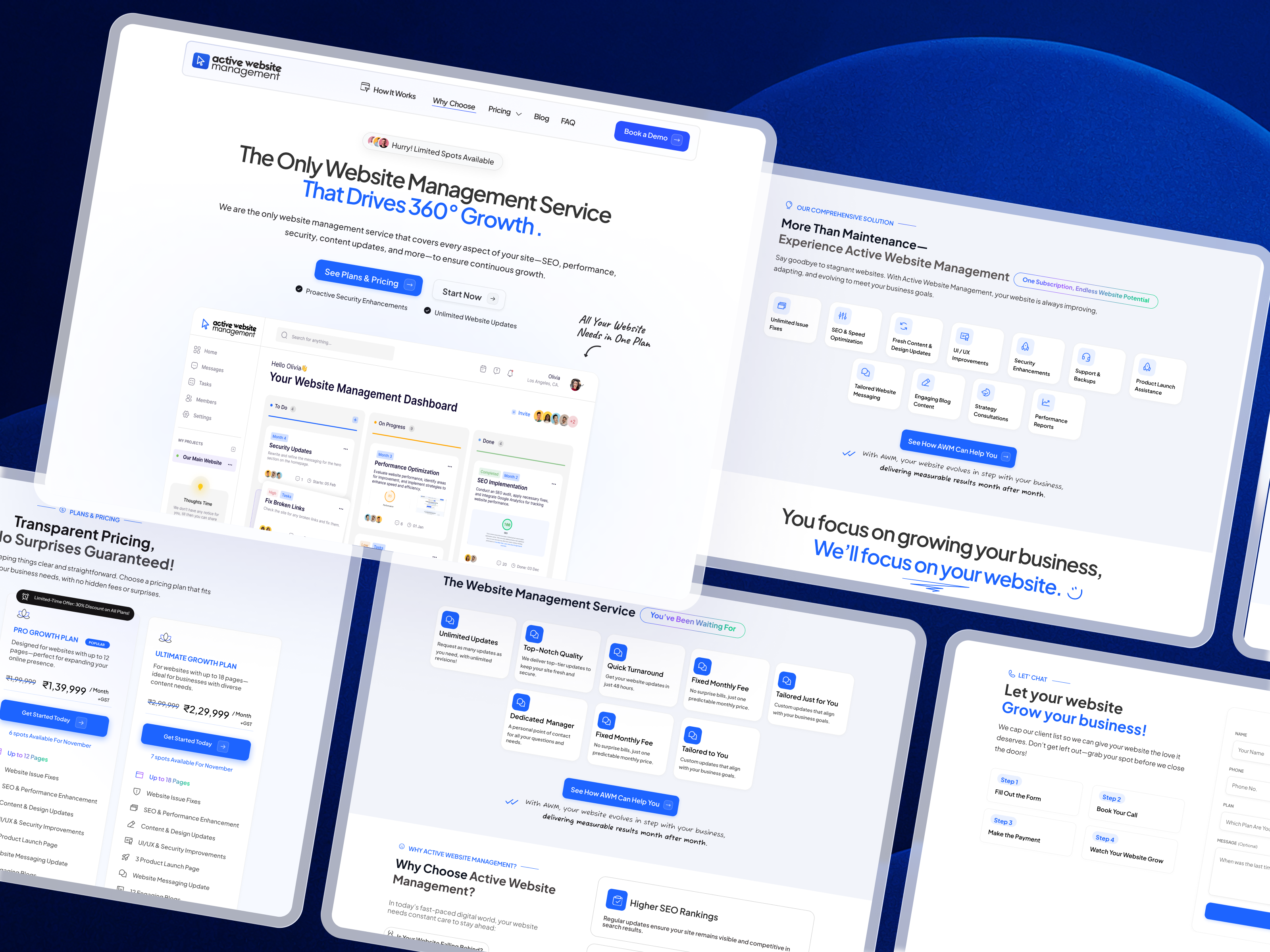Click the Performance Optimization card title

tap(406, 468)
